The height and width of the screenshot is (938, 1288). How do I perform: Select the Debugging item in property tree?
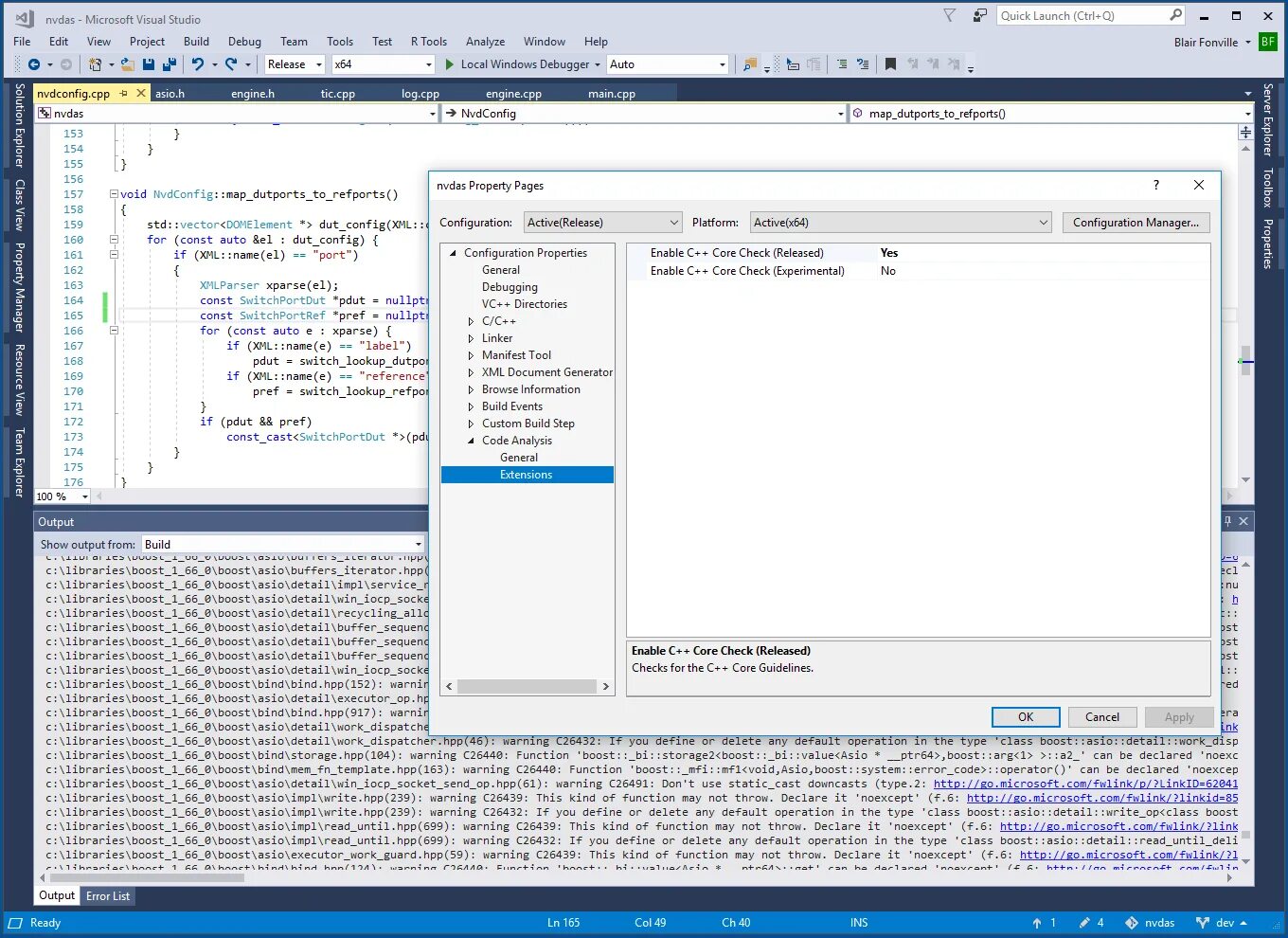(510, 287)
